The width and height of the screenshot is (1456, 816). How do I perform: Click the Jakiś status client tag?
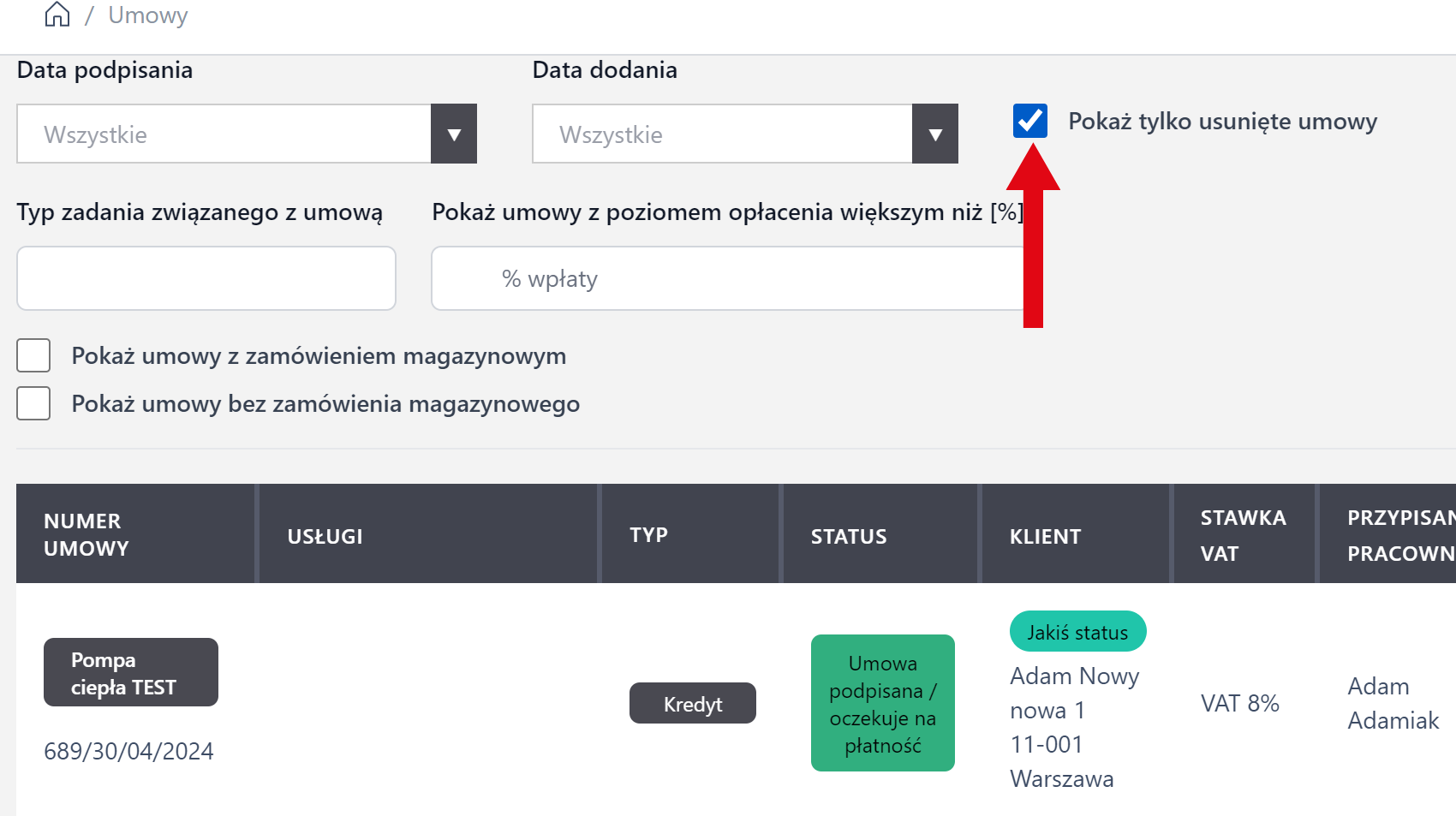pos(1077,632)
